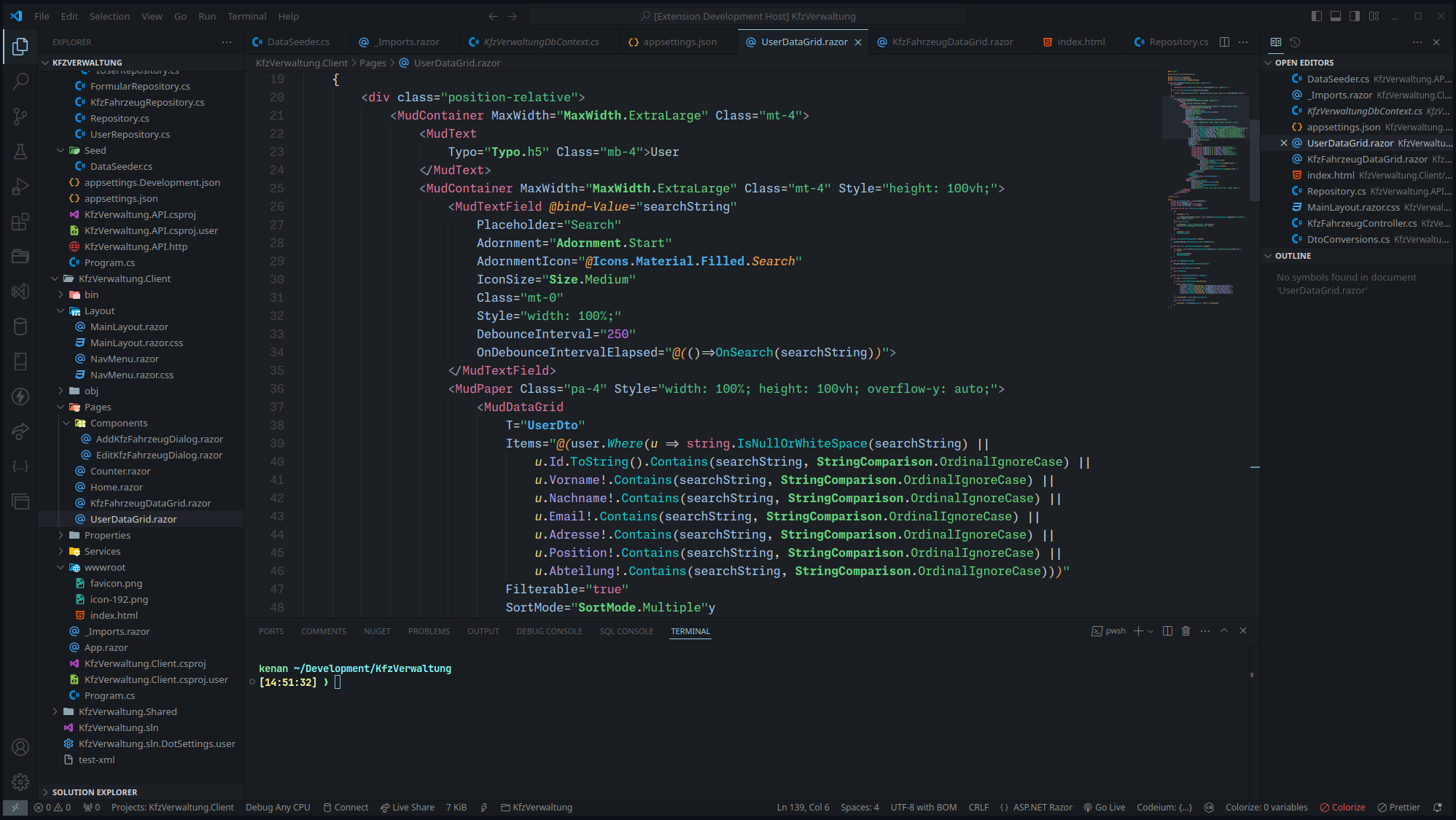This screenshot has width=1456, height=820.
Task: Maximize the terminal panel size
Action: click(1224, 631)
